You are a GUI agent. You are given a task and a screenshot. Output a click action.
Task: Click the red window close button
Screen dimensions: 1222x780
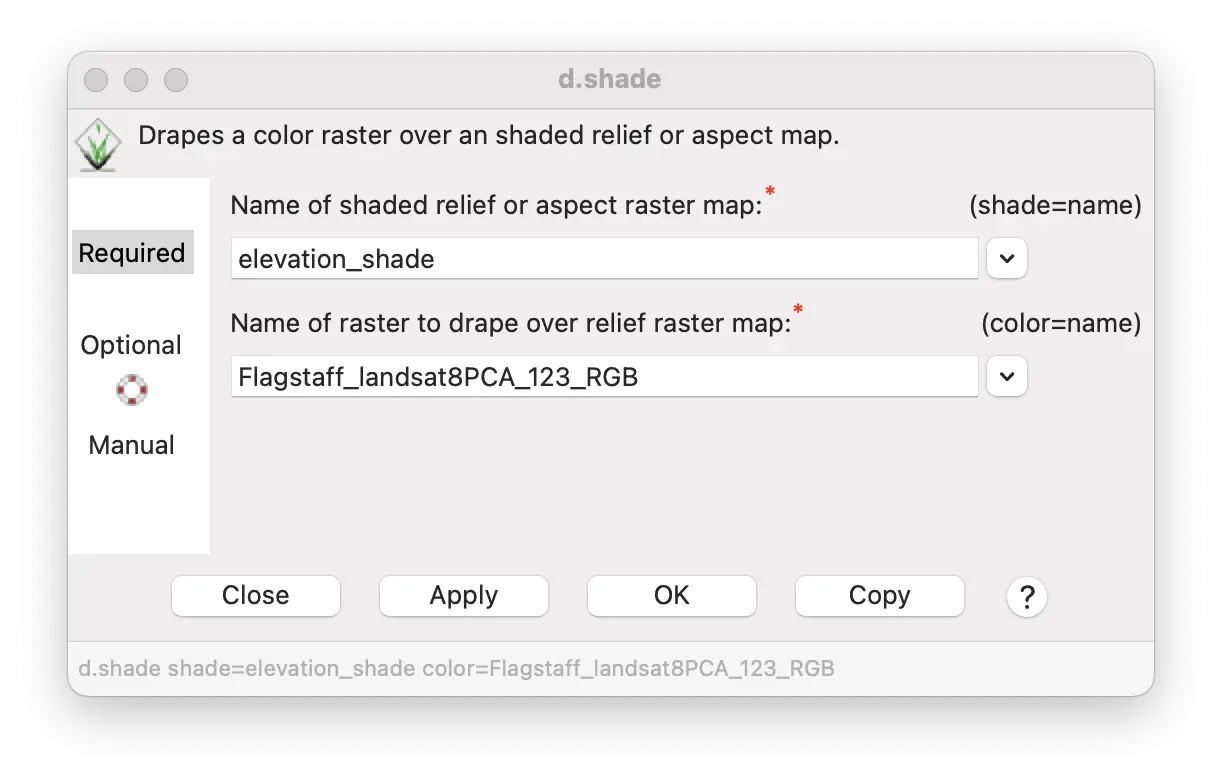click(x=96, y=80)
